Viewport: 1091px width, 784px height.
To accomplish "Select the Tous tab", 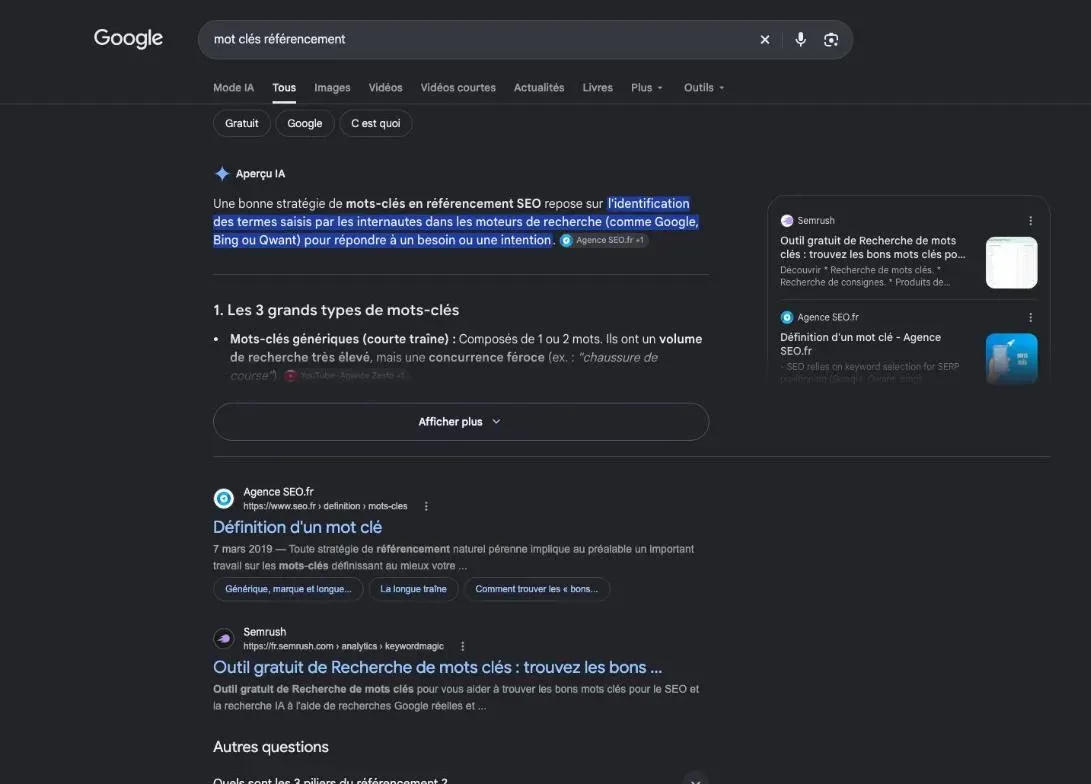I will (x=284, y=88).
